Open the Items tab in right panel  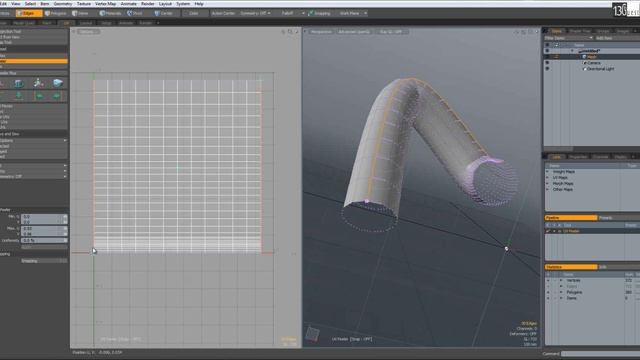point(556,31)
